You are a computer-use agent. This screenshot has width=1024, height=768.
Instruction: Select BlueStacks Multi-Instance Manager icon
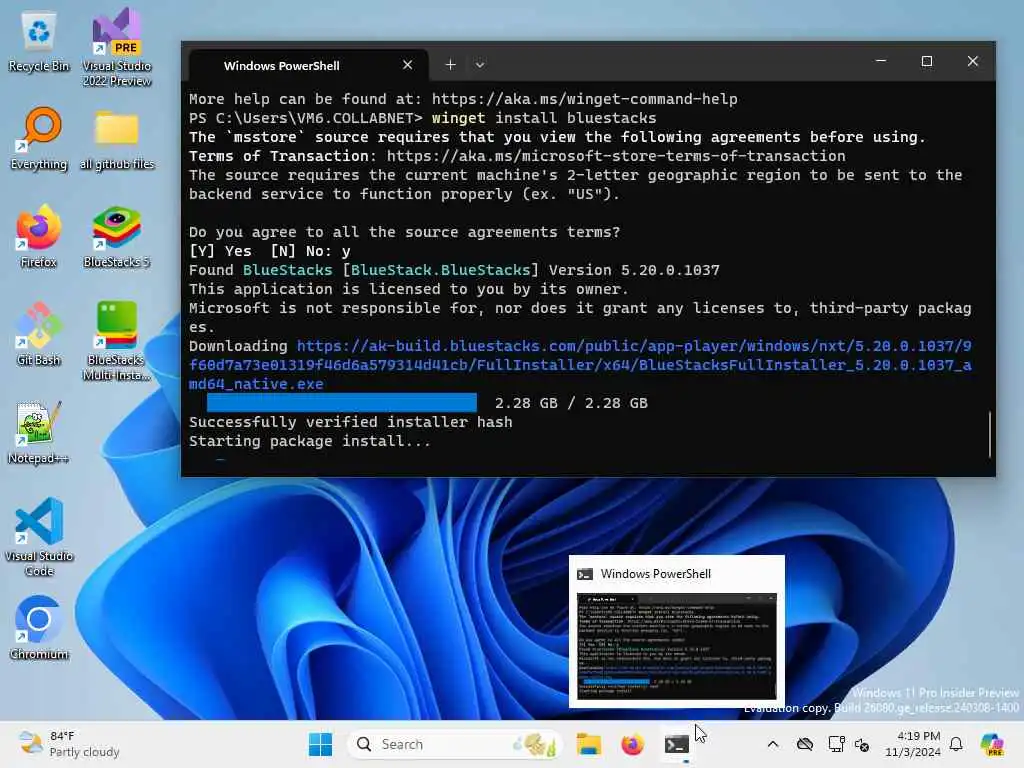click(x=117, y=341)
